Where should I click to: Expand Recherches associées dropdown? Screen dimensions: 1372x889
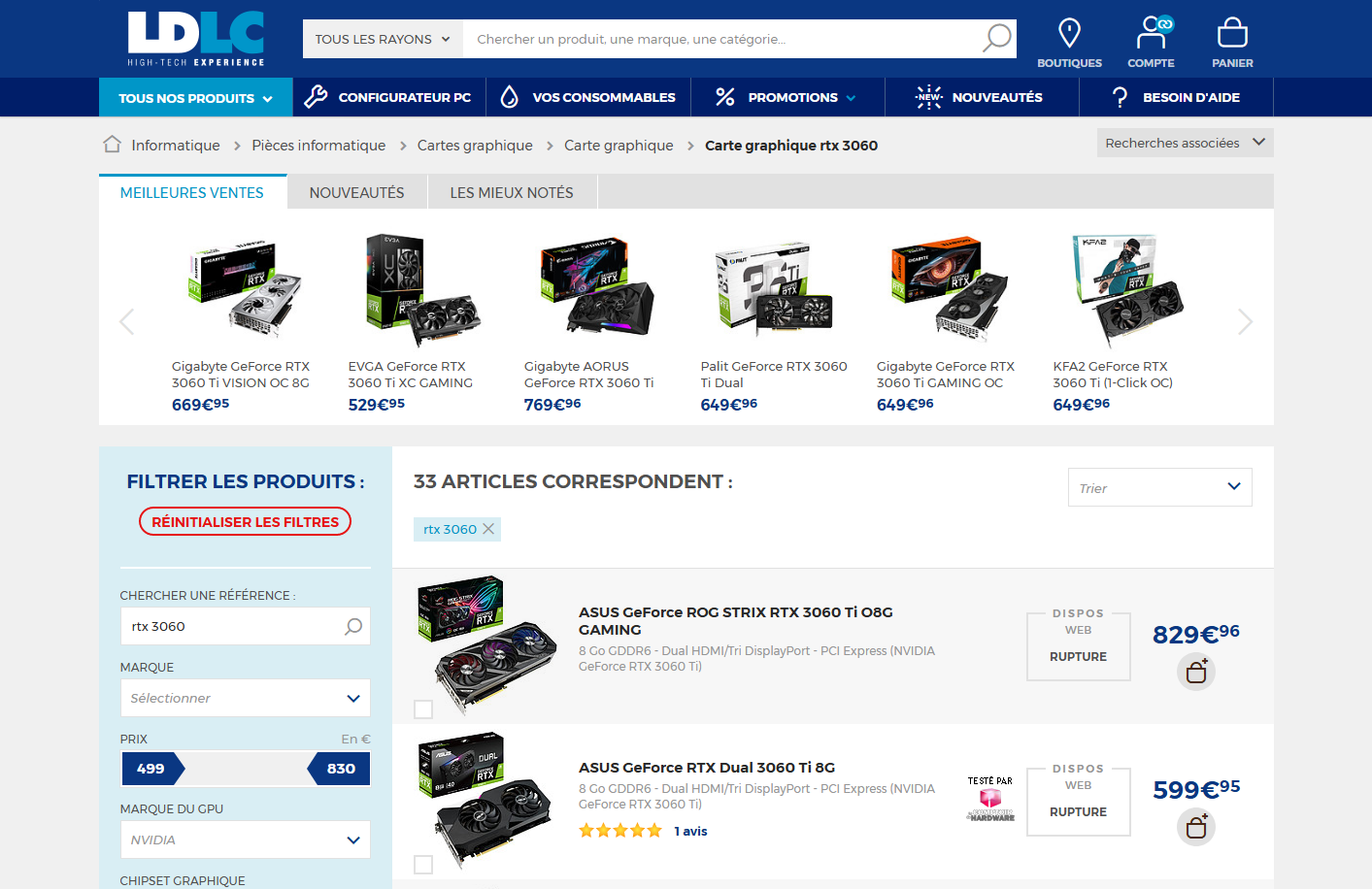pyautogui.click(x=1185, y=143)
